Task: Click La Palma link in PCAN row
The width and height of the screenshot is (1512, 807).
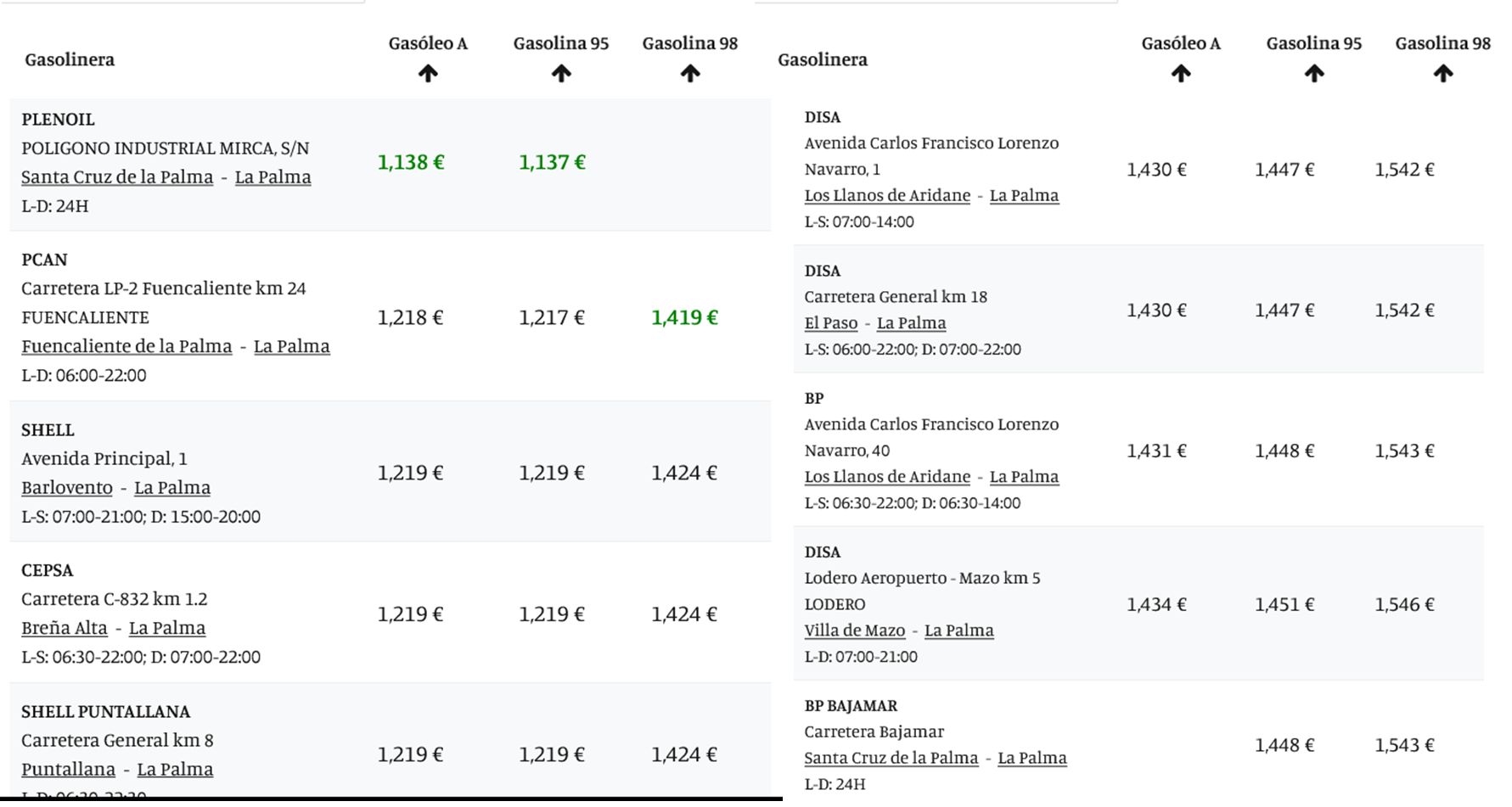Action: pos(291,346)
